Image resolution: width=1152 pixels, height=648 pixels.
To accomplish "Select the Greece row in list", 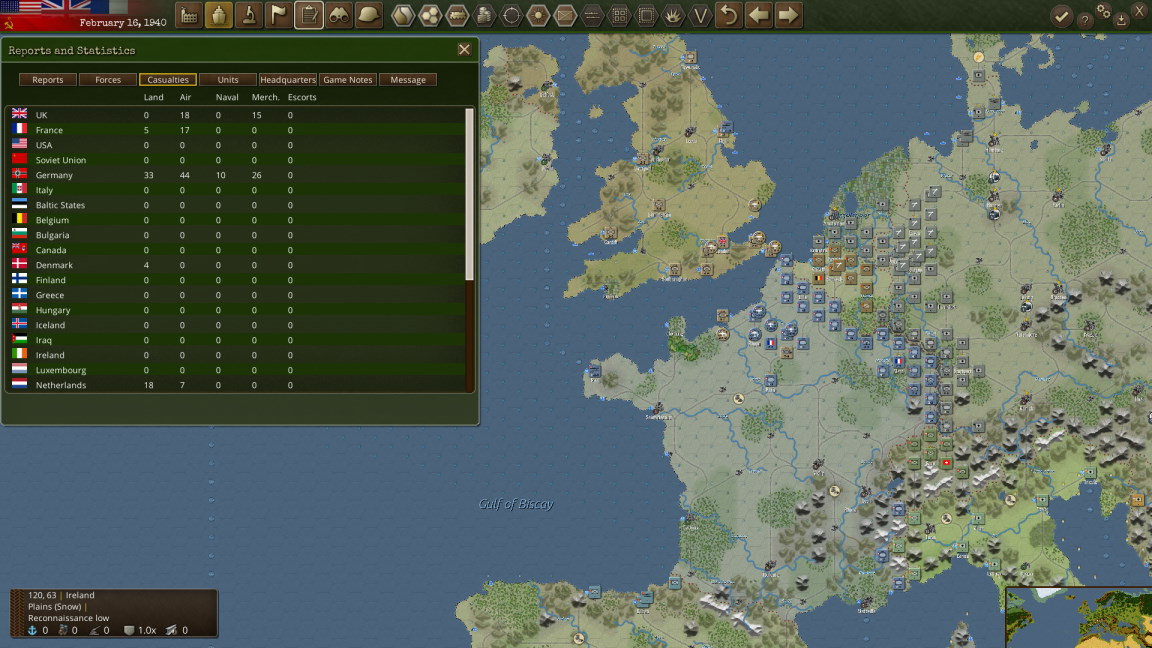I will coord(235,295).
